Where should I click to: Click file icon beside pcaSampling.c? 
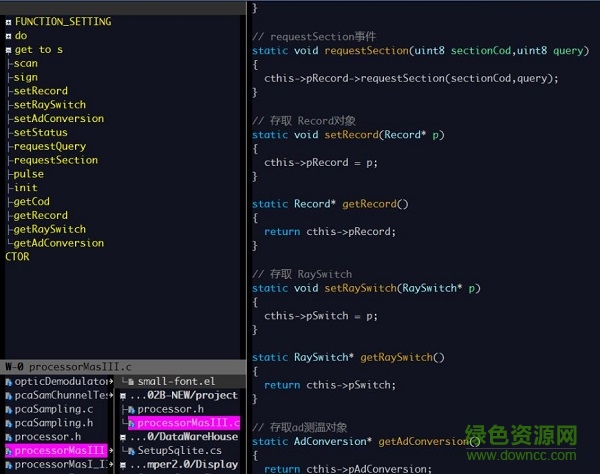[x=9, y=410]
